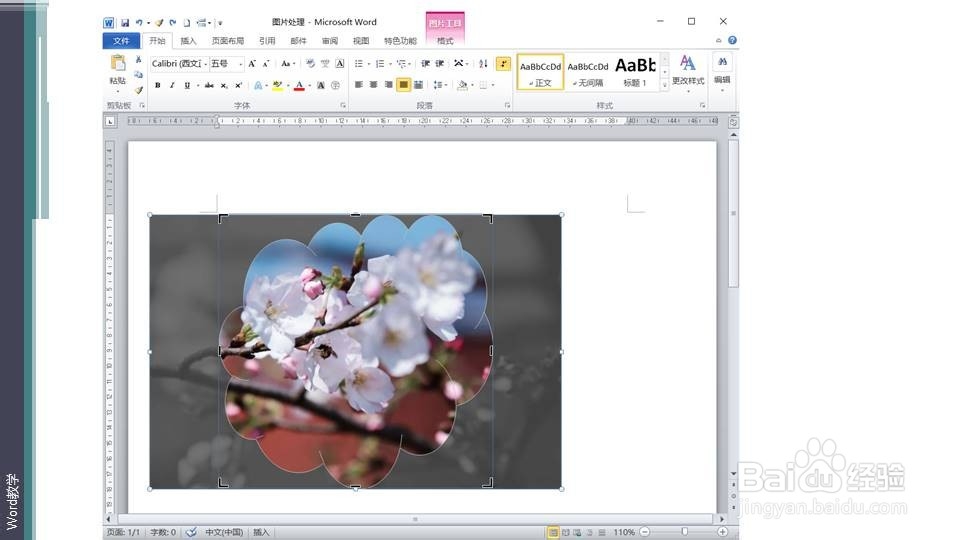Toggle show paragraph marks

click(x=503, y=64)
